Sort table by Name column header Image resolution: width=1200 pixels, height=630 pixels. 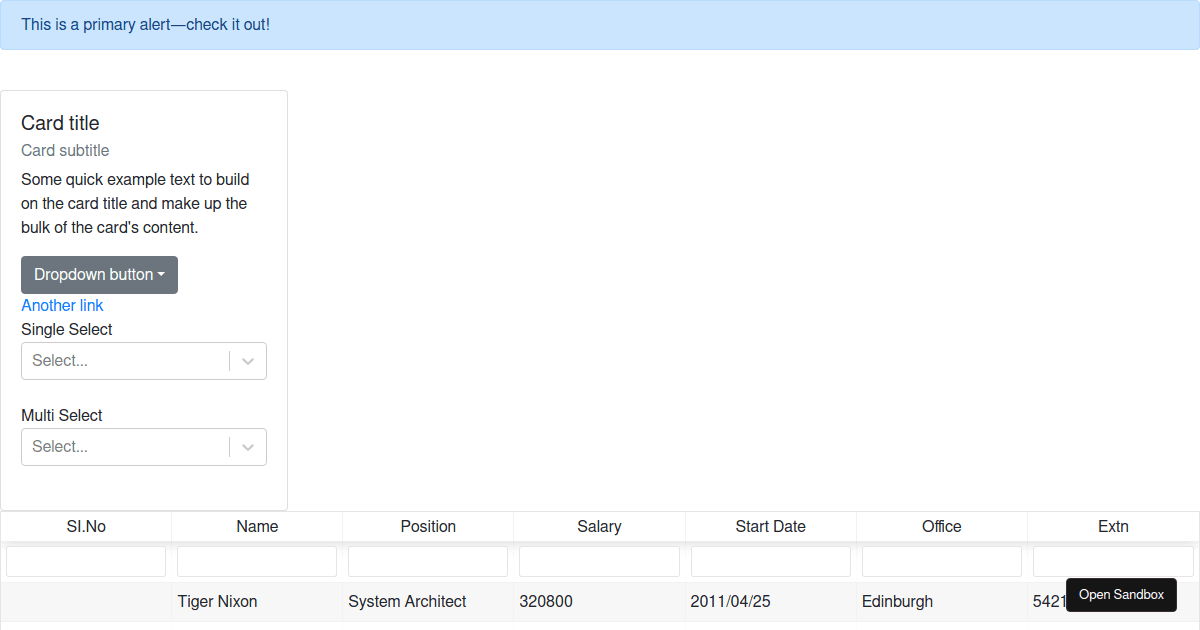[x=257, y=527]
